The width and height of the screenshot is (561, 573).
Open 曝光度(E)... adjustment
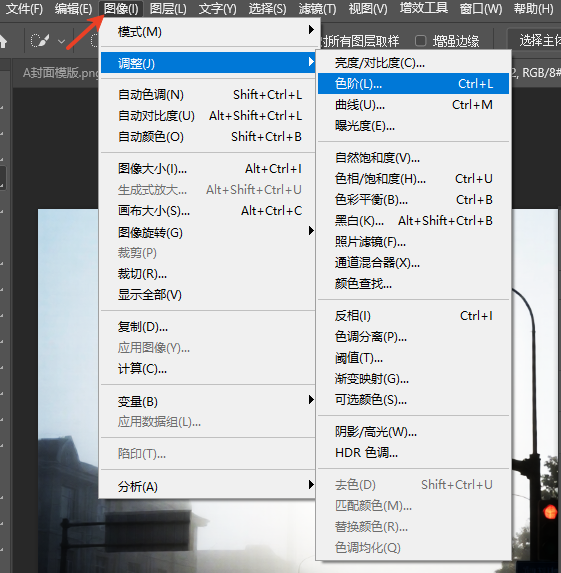(x=413, y=126)
